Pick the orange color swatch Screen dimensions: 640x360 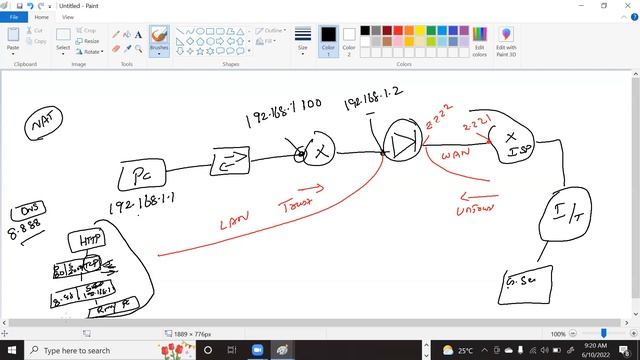(409, 31)
